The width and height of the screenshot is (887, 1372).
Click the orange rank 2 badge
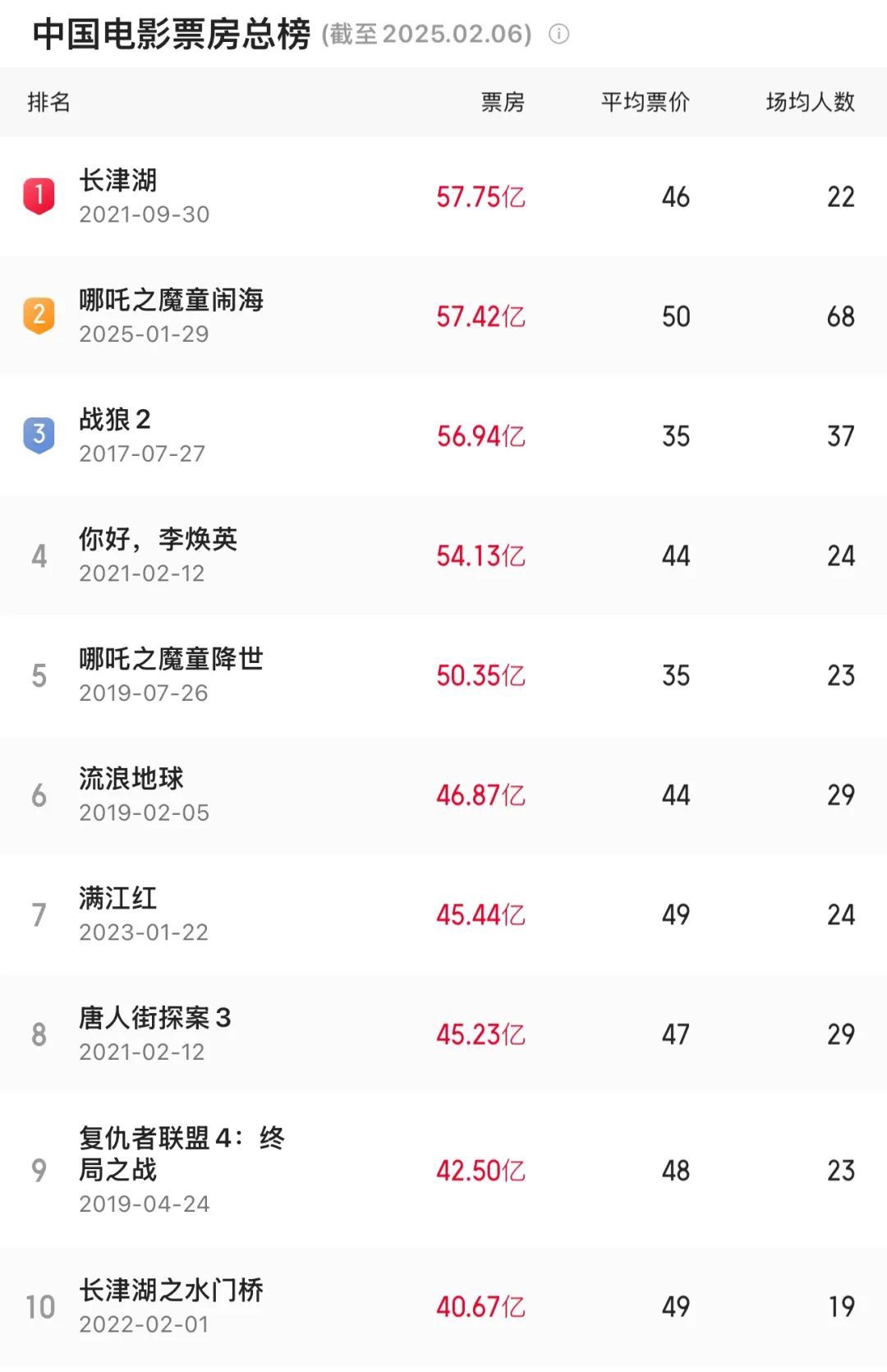click(39, 315)
